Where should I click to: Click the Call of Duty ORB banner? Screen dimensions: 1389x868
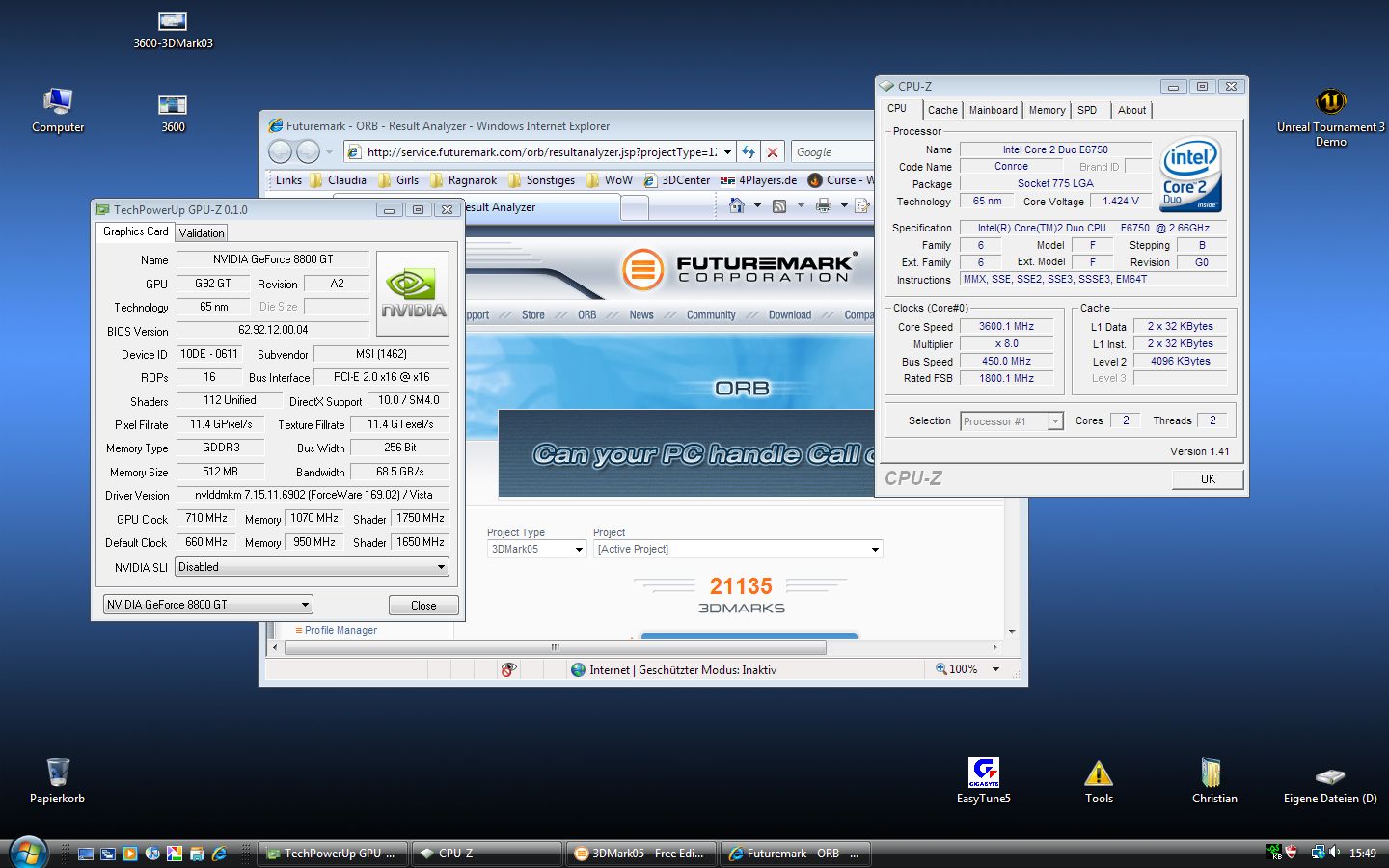click(x=687, y=453)
